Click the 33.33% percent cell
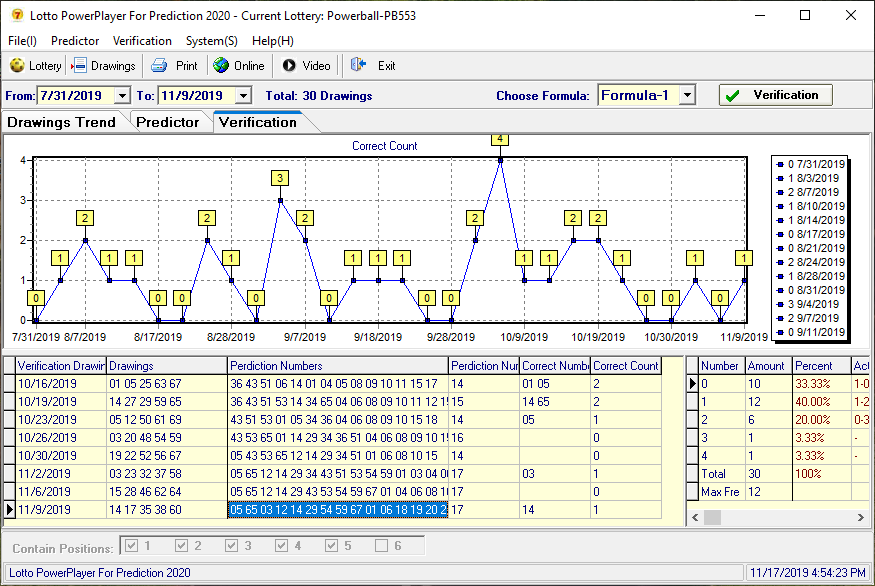The height and width of the screenshot is (586, 875). click(x=821, y=384)
